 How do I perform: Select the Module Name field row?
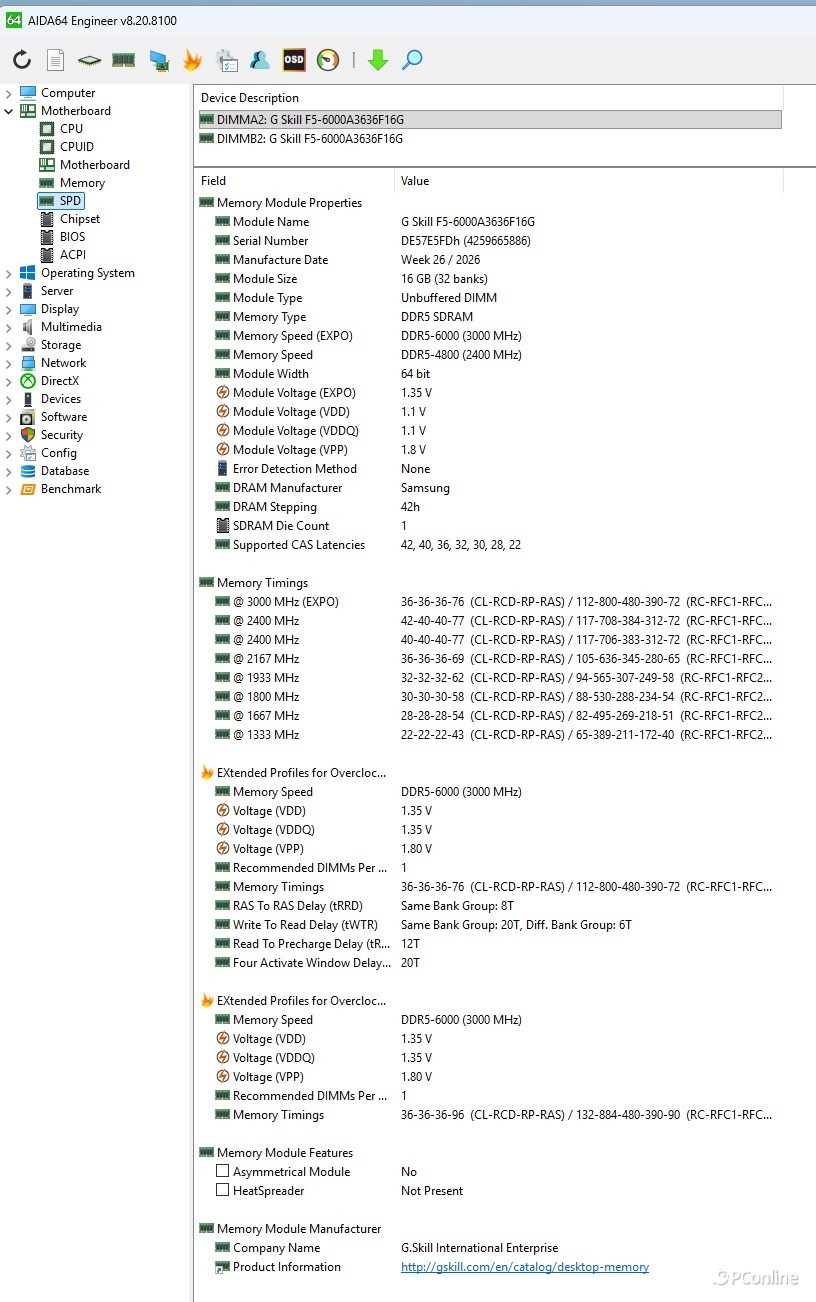pos(488,221)
